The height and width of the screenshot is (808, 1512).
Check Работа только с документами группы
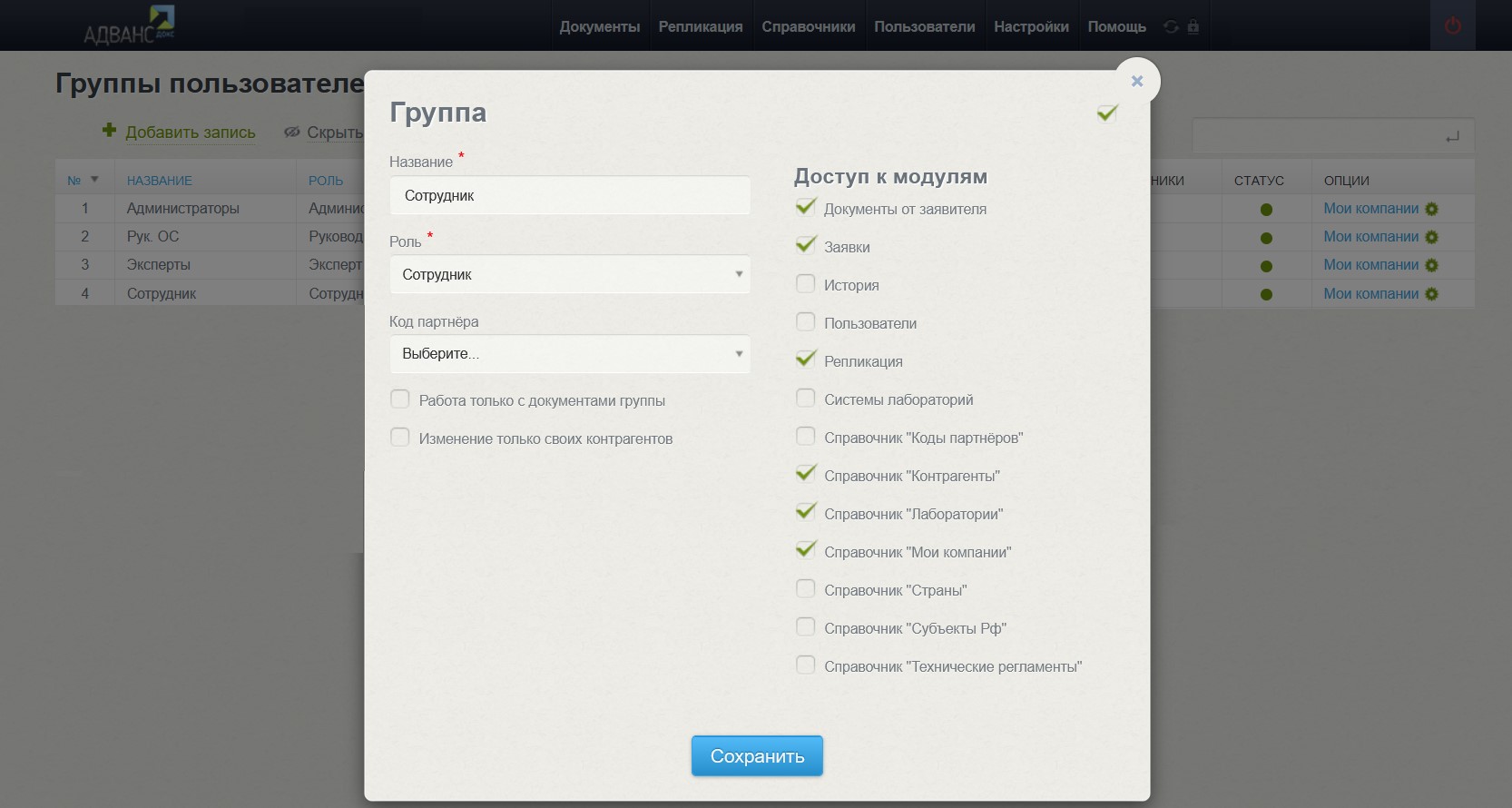[x=399, y=399]
